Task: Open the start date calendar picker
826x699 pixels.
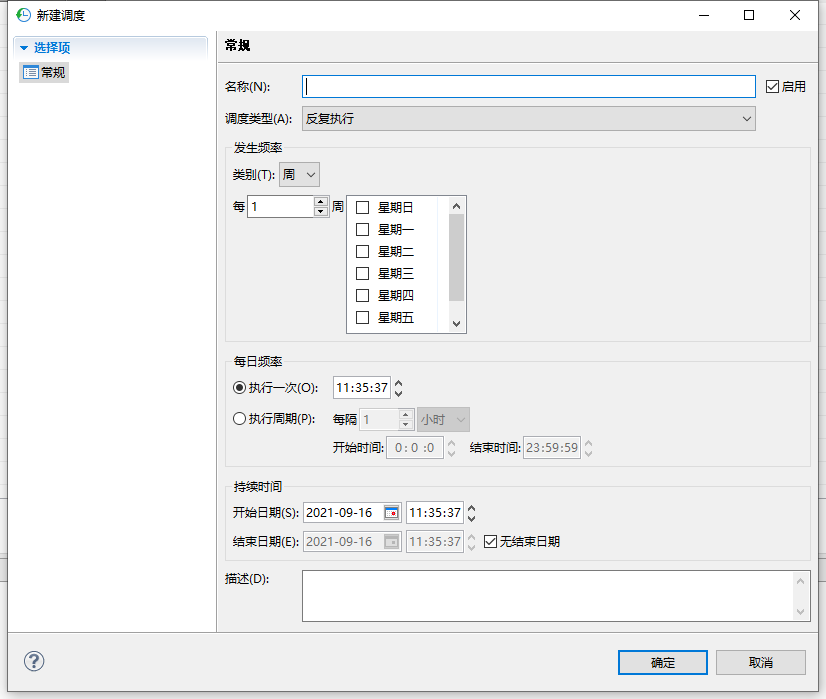Action: pos(391,513)
